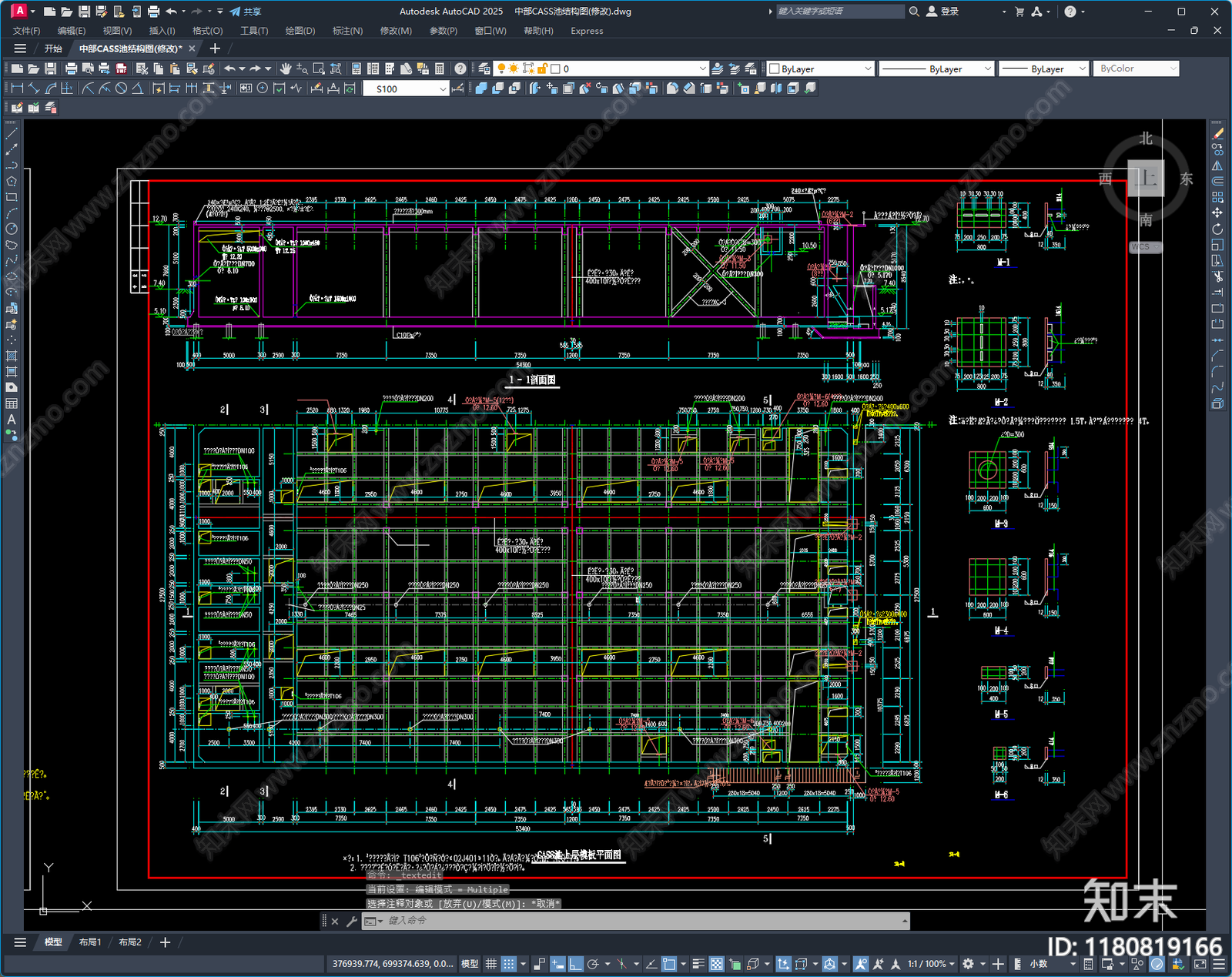
Task: Select the Line draw tool in left toolbar
Action: point(12,134)
